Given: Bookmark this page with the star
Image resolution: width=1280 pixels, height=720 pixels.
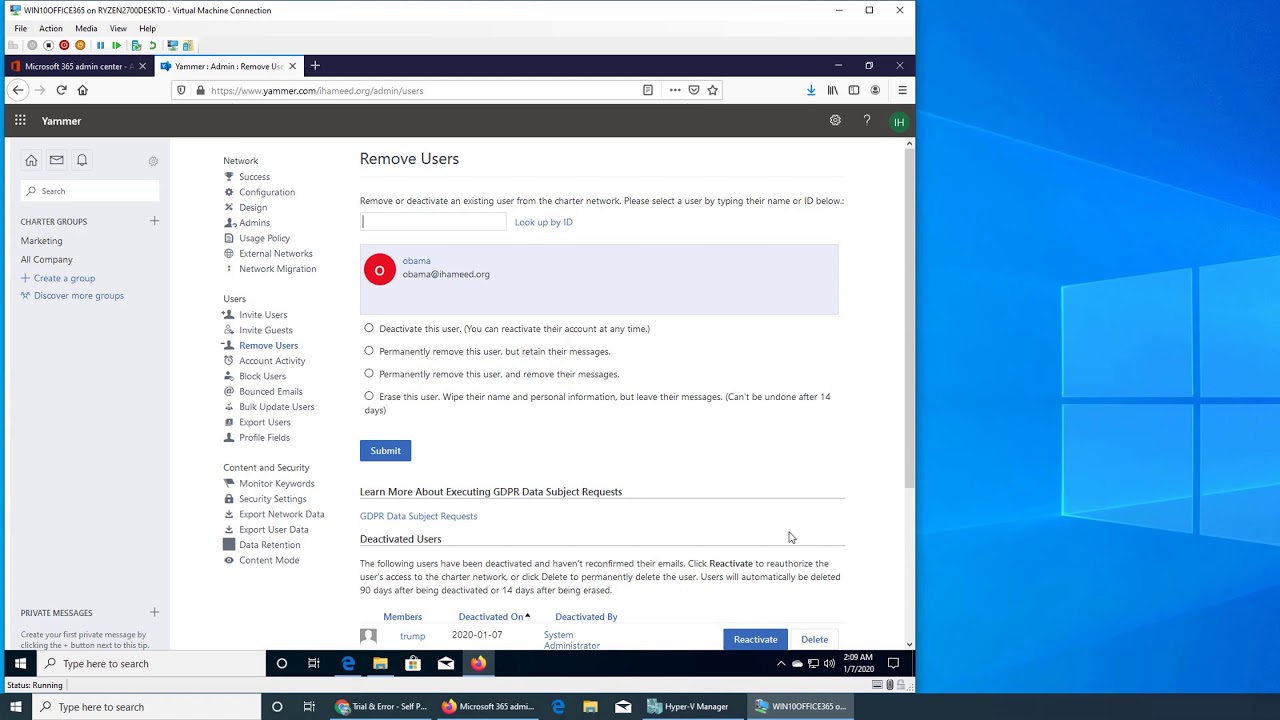Looking at the screenshot, I should pos(713,90).
